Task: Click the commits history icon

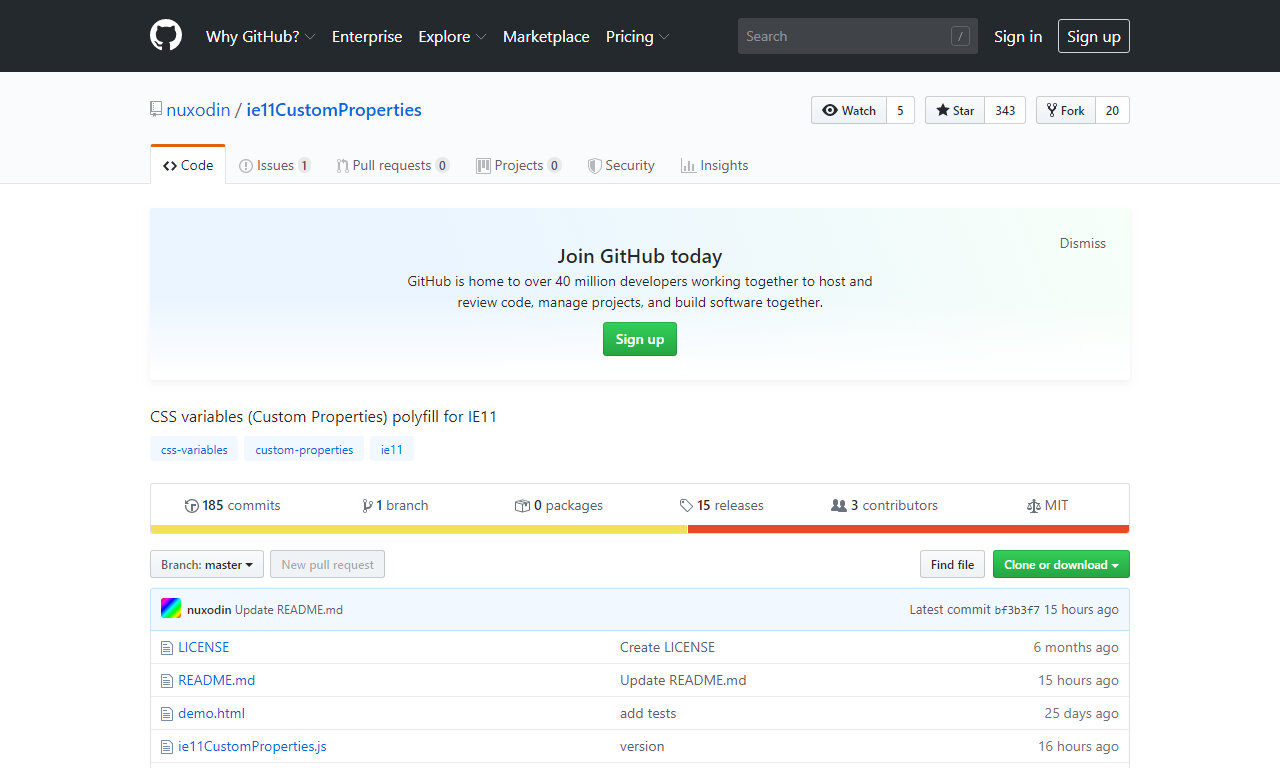Action: tap(192, 506)
